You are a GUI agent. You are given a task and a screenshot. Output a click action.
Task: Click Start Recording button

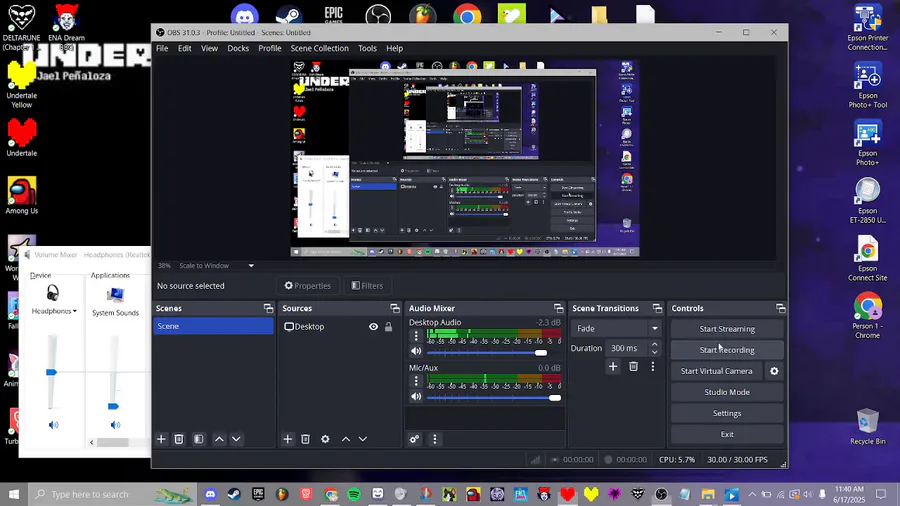(727, 350)
